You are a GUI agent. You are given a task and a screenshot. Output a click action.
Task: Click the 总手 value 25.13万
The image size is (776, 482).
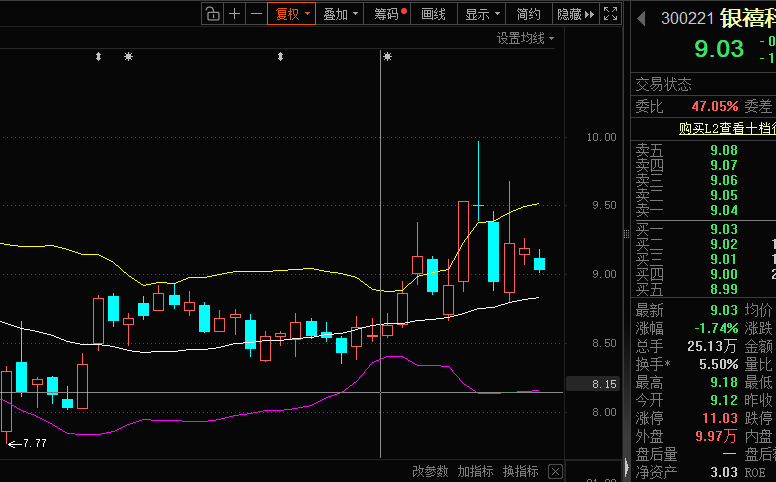tap(712, 346)
